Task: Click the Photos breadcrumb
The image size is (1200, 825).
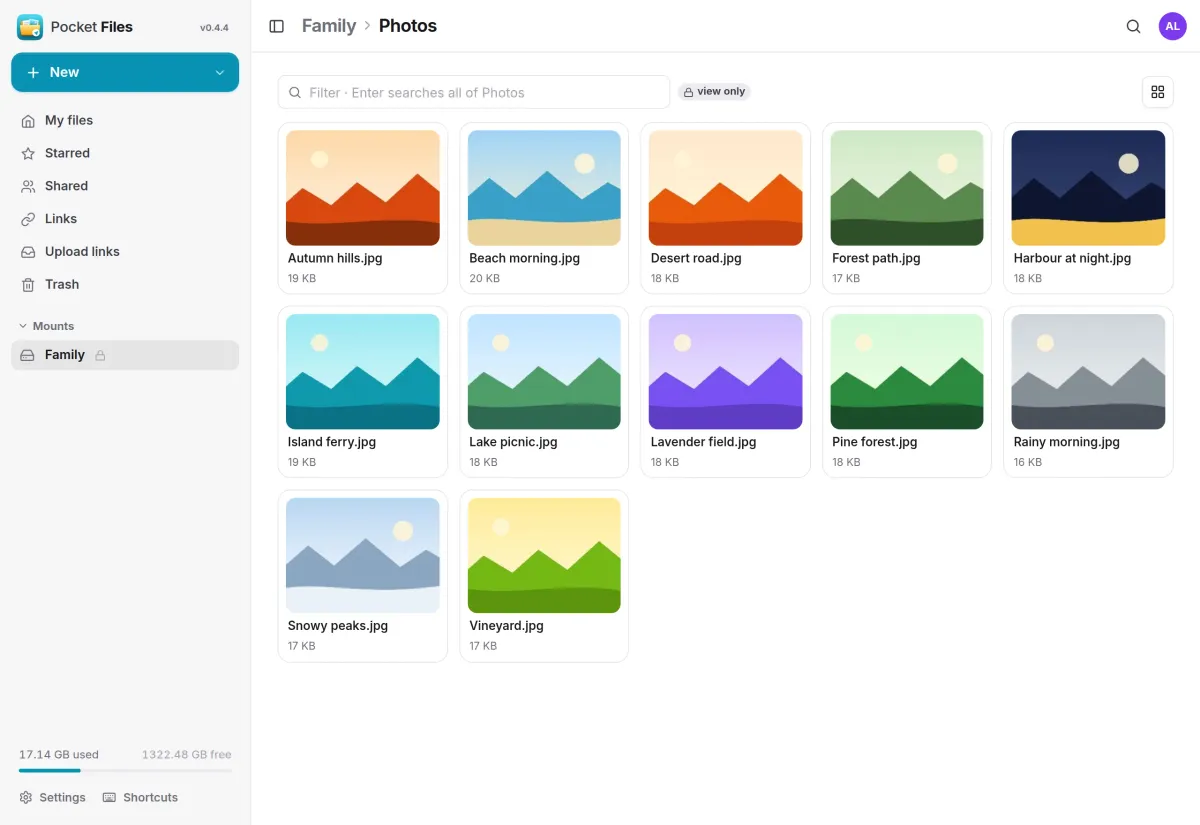Action: 408,26
